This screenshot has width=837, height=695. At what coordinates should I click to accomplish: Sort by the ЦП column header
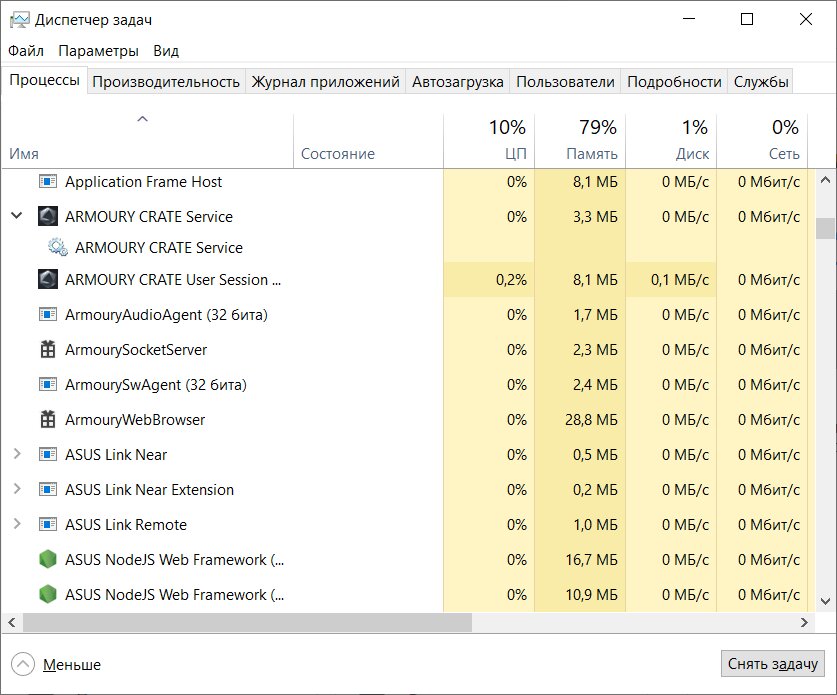point(489,141)
